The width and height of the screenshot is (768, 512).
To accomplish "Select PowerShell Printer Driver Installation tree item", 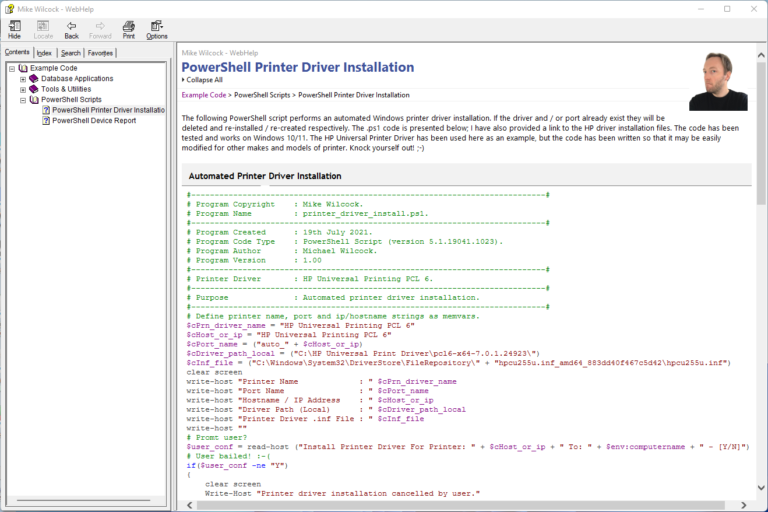I will (108, 110).
